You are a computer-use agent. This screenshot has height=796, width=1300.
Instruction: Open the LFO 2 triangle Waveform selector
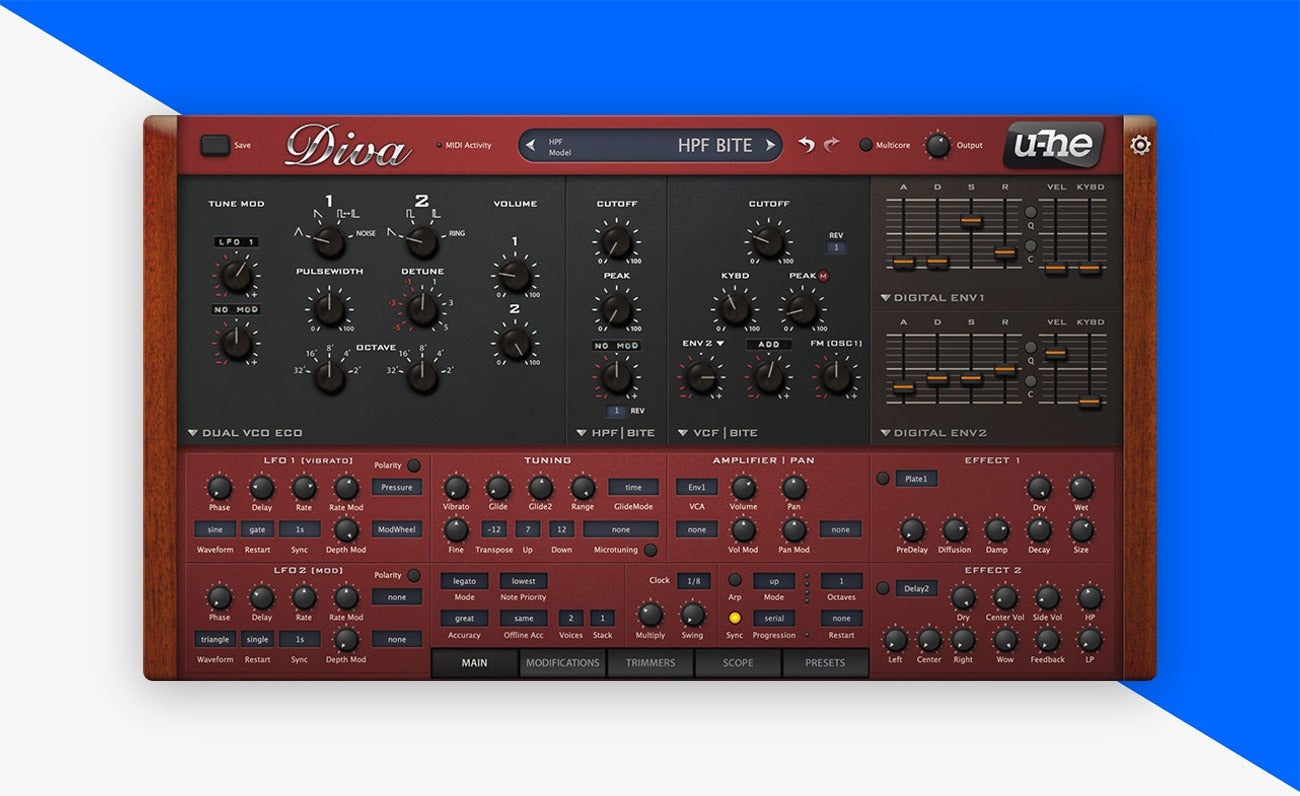pos(215,639)
